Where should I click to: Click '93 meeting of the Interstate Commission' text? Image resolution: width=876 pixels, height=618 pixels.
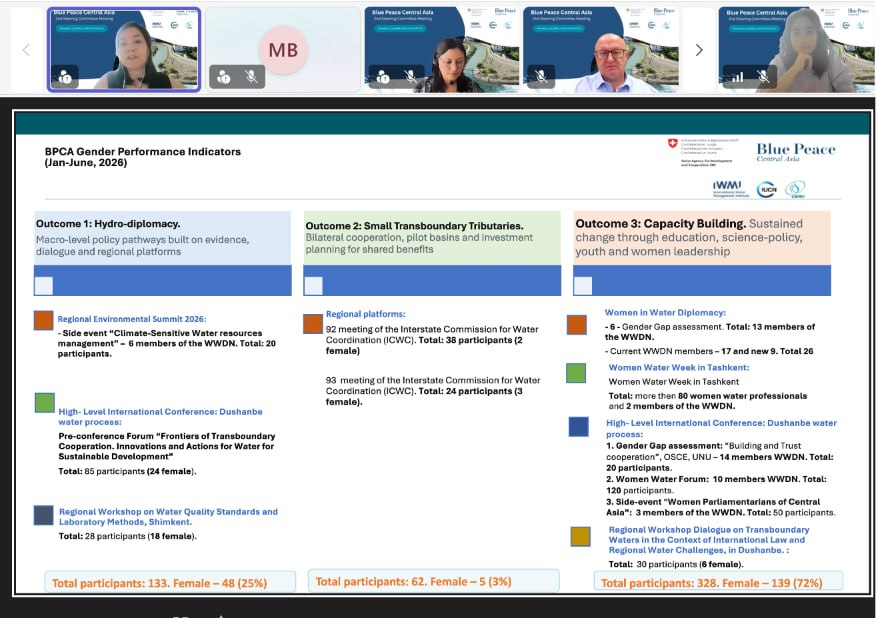pyautogui.click(x=433, y=391)
